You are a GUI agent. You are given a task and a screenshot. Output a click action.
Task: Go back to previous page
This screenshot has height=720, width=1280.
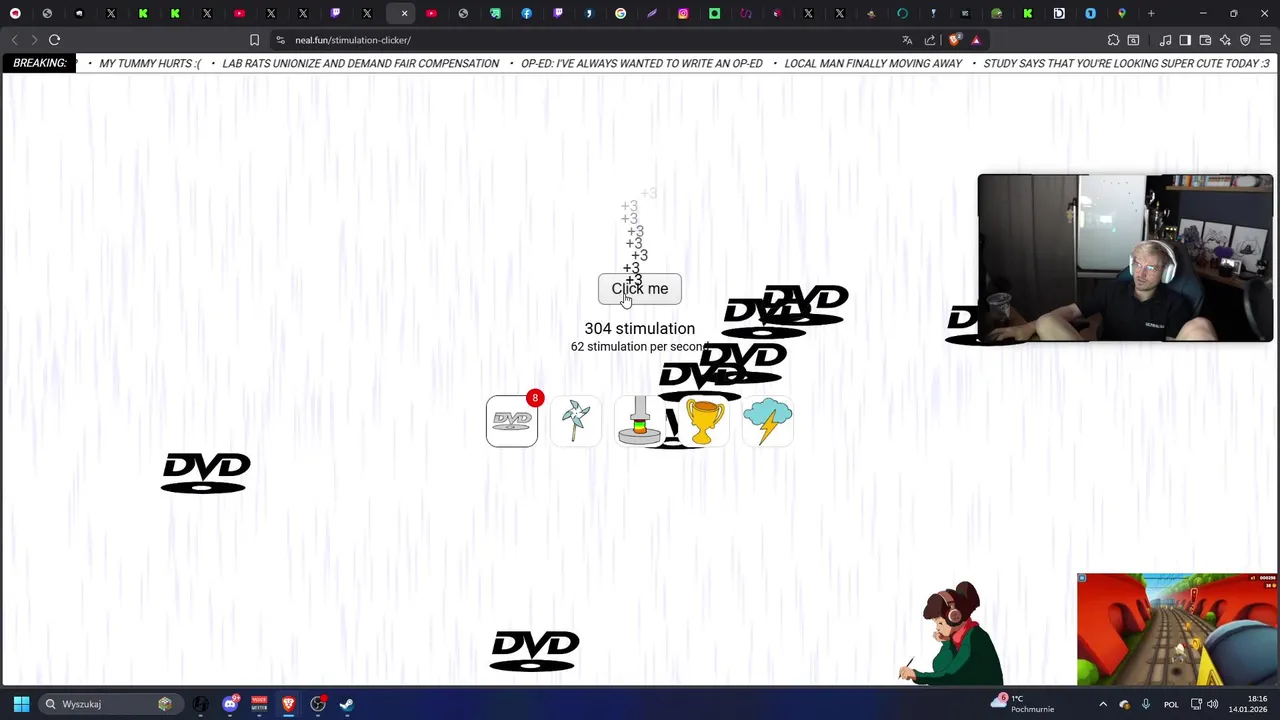pyautogui.click(x=14, y=40)
